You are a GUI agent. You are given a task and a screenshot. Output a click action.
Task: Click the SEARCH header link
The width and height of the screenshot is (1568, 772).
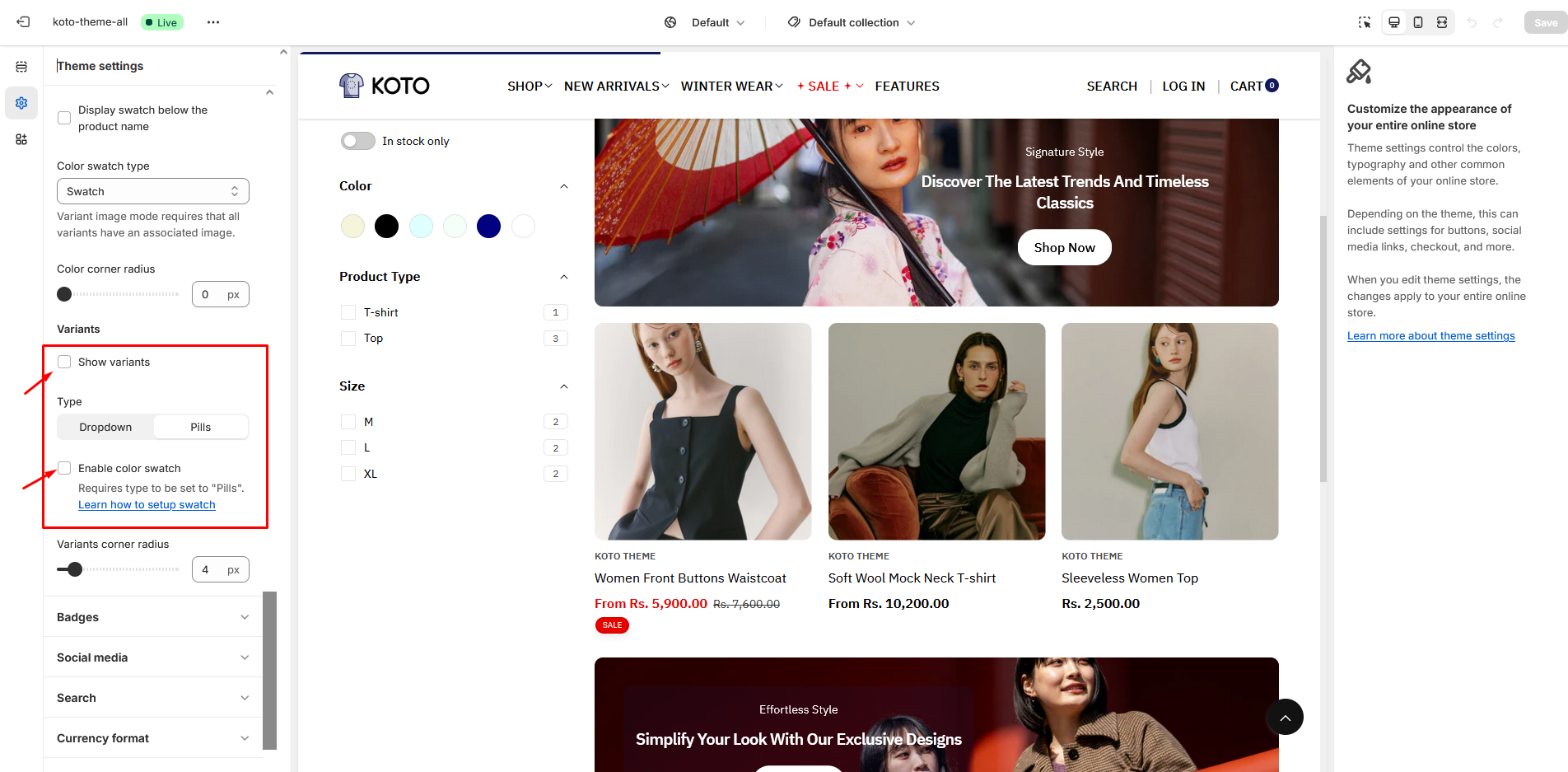(x=1112, y=86)
